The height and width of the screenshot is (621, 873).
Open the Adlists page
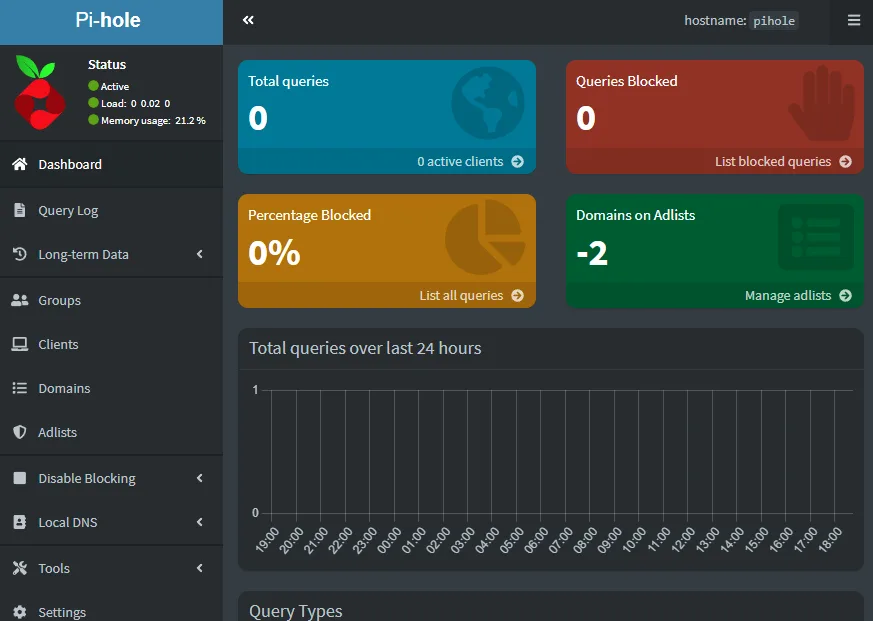coord(111,432)
